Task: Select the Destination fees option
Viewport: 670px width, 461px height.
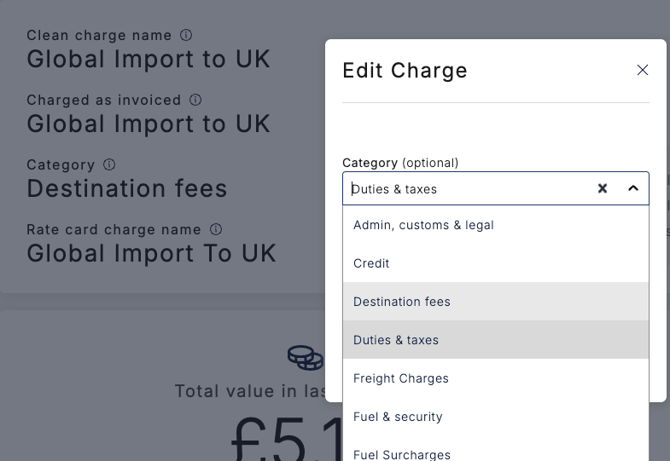Action: [x=402, y=302]
